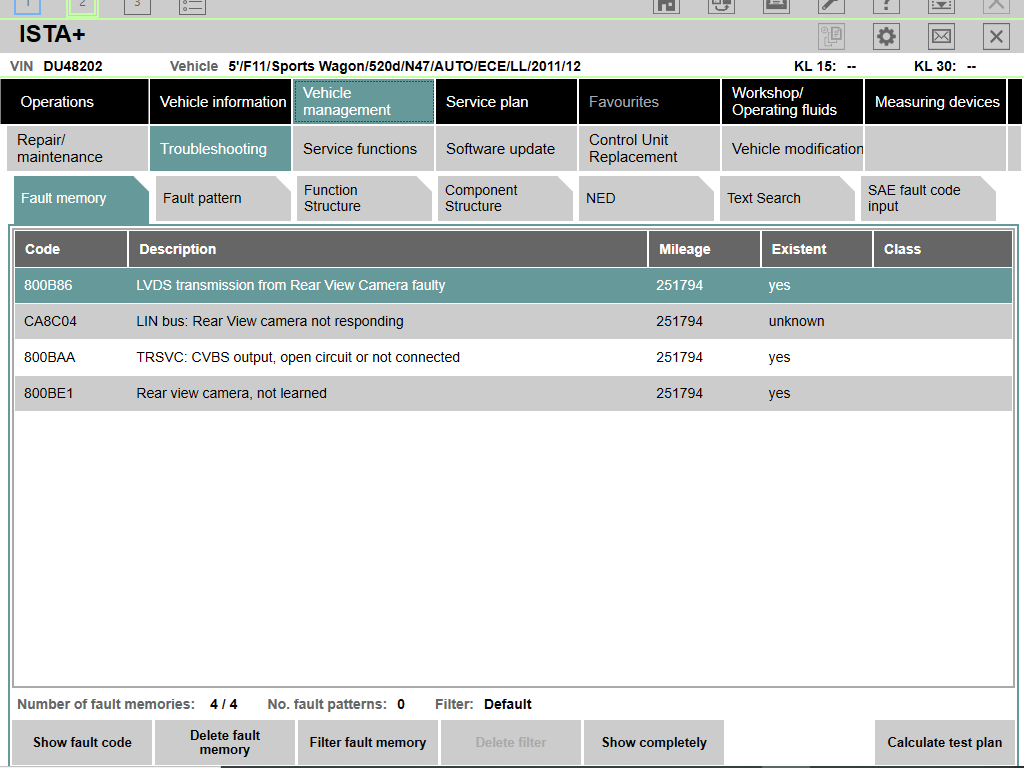The width and height of the screenshot is (1024, 768).
Task: Open the help question mark icon
Action: pyautogui.click(x=886, y=6)
